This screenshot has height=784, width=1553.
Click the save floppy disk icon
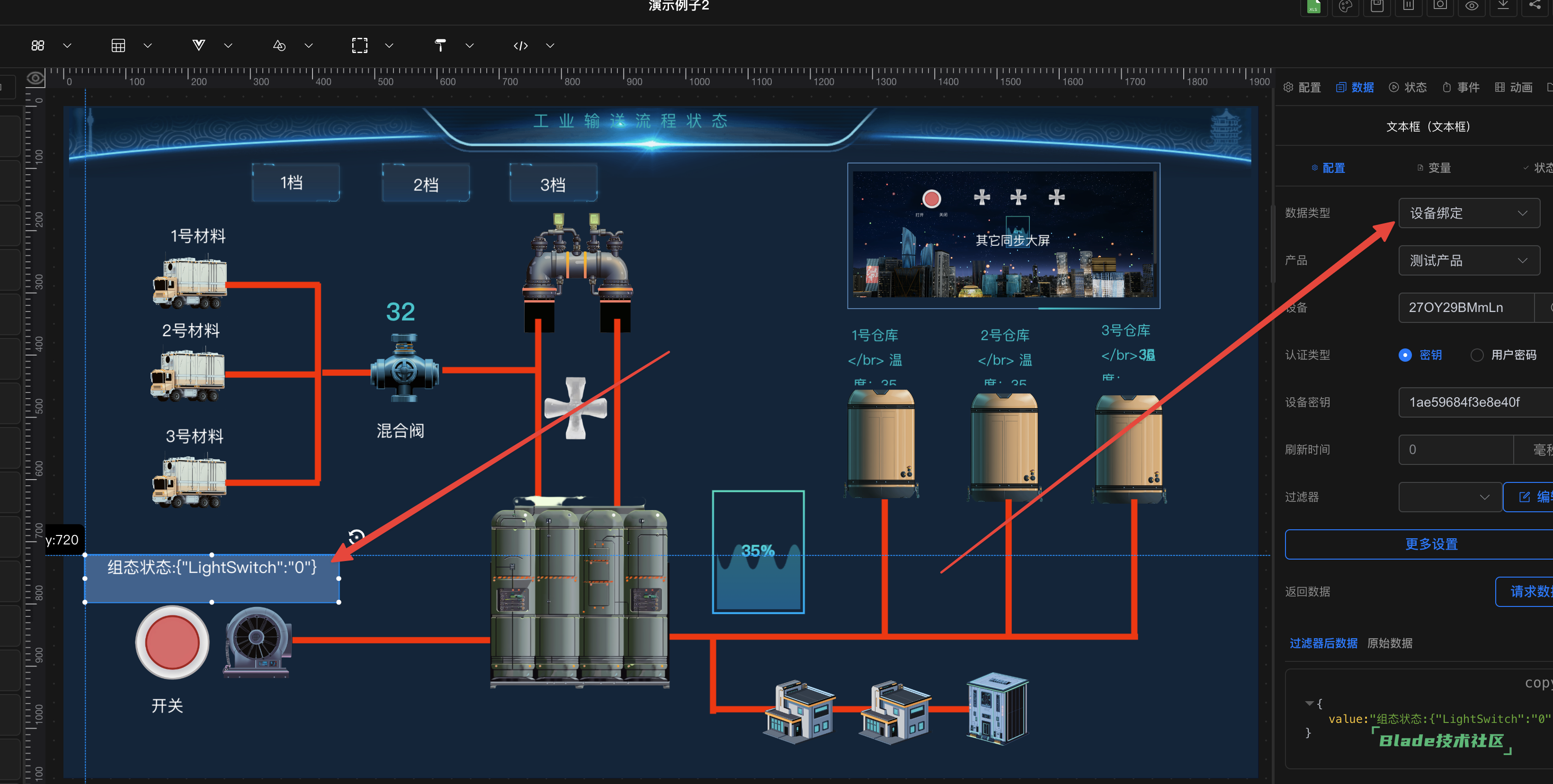pos(1377,6)
